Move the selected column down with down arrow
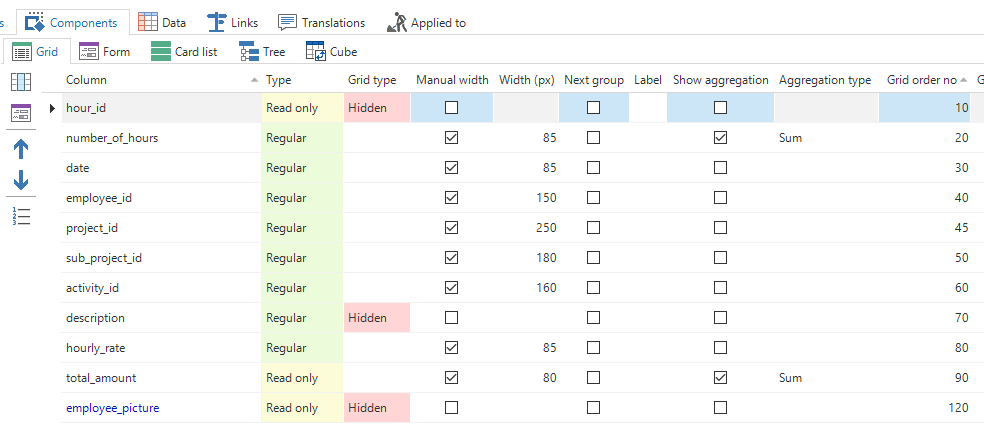984x436 pixels. pos(20,181)
